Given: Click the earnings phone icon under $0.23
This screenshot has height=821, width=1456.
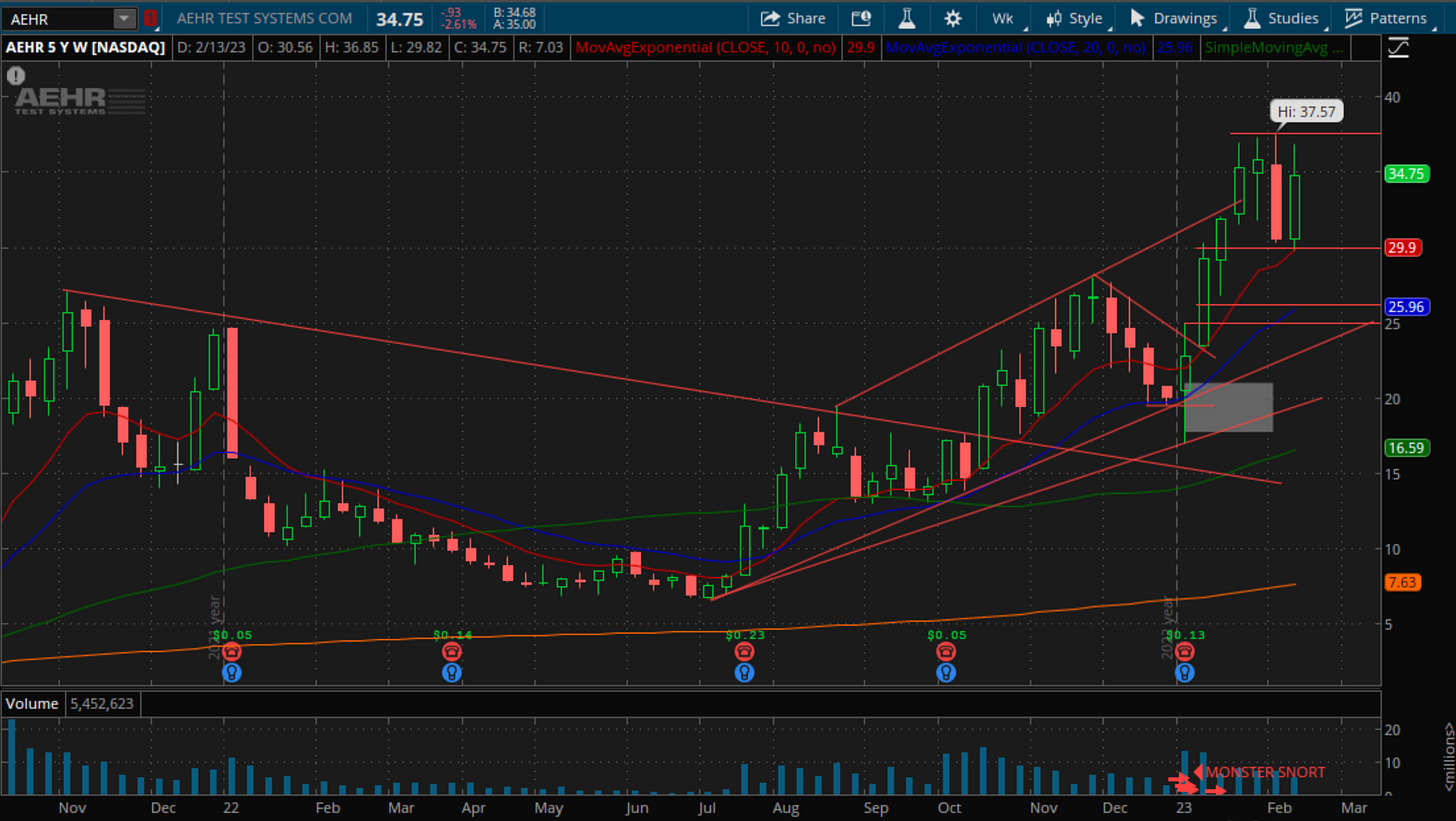Looking at the screenshot, I should (x=744, y=652).
